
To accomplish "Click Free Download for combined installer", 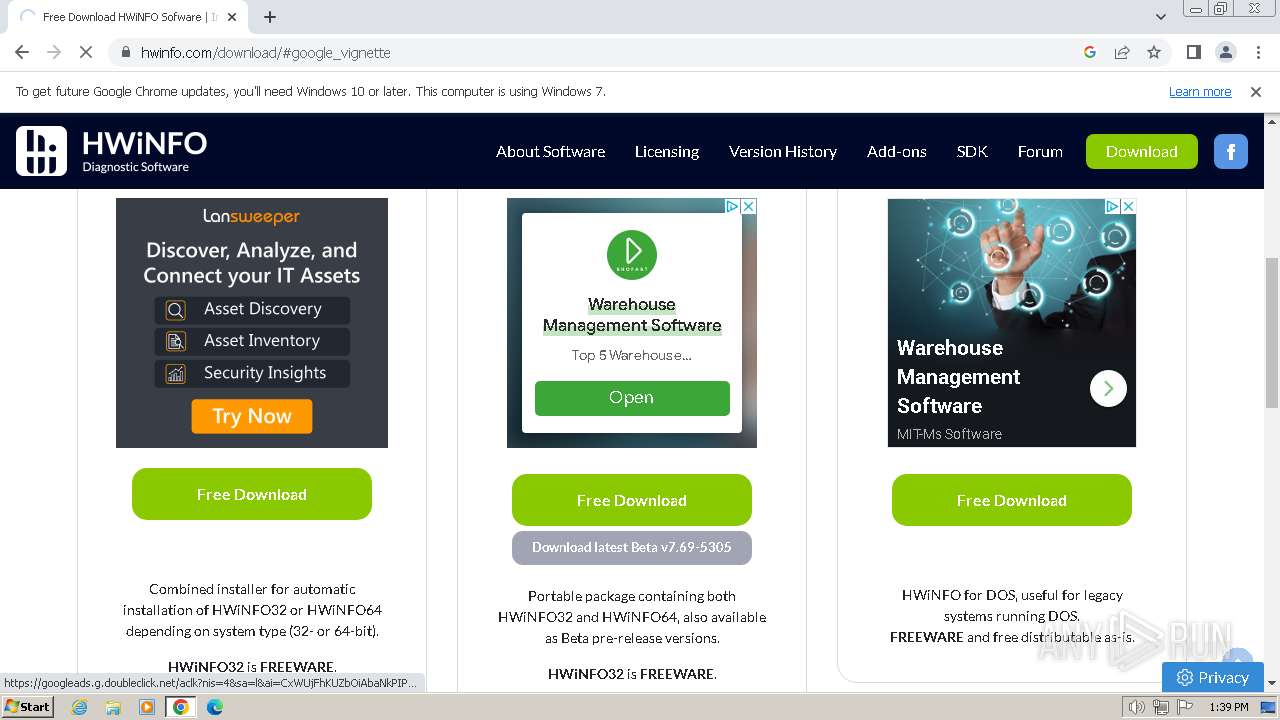I will 252,494.
